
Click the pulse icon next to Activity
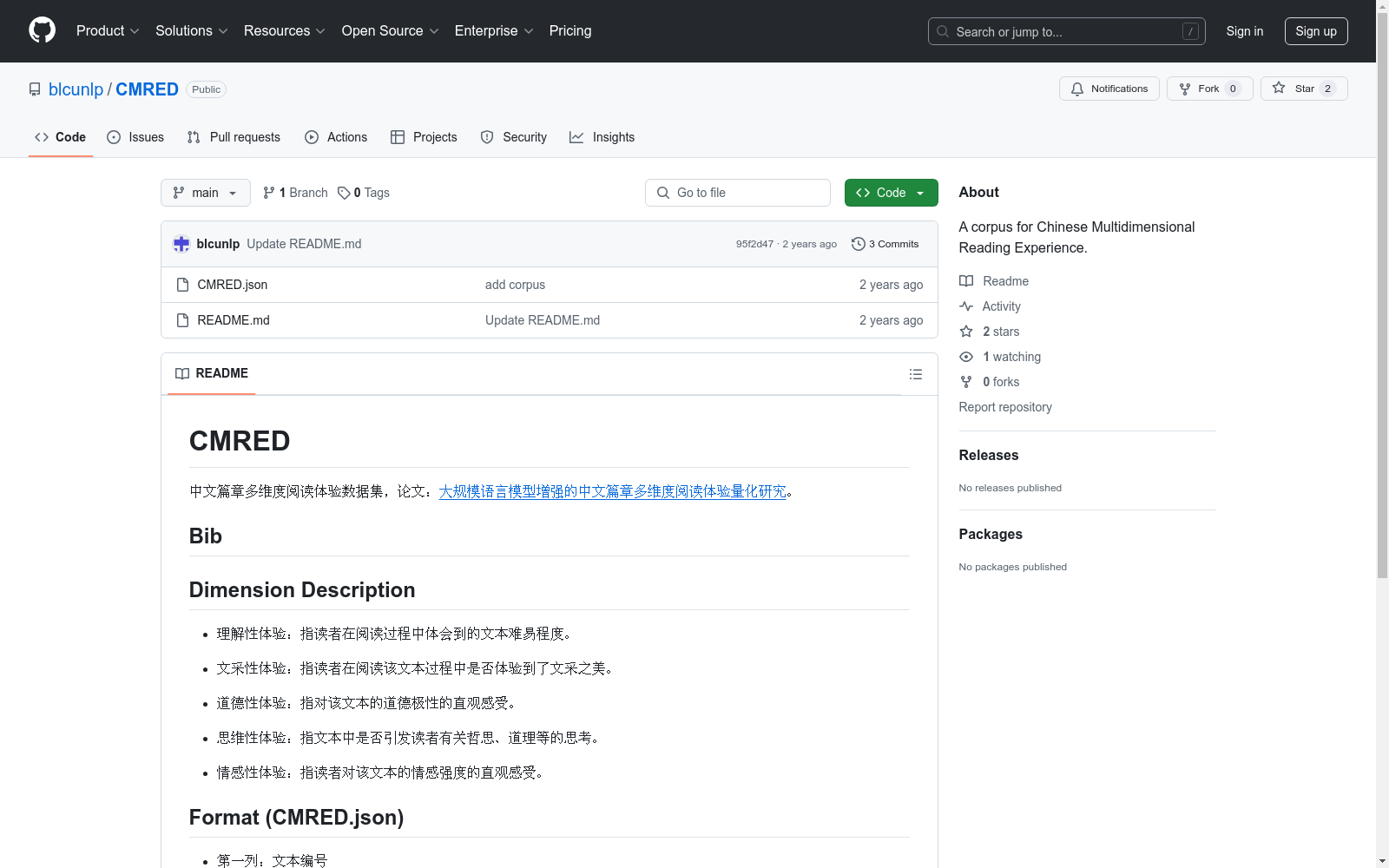(x=966, y=306)
